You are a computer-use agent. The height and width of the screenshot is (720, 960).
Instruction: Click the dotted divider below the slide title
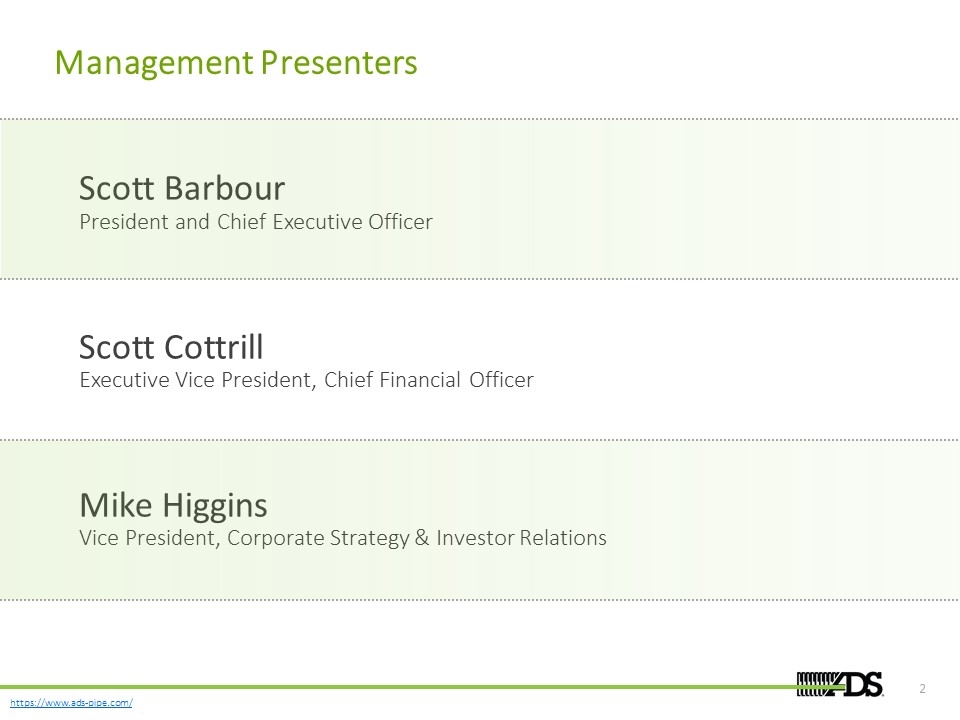tap(480, 119)
